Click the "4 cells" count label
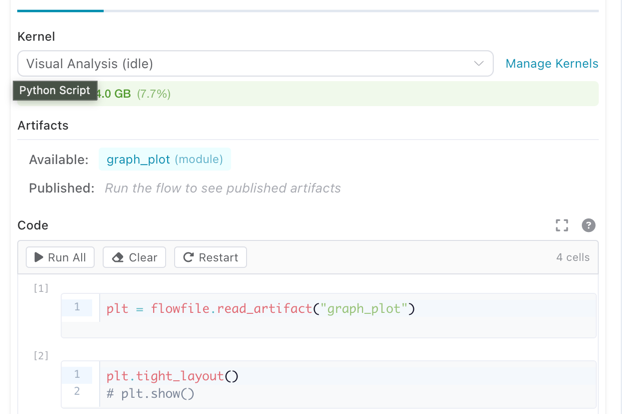This screenshot has height=414, width=622. (x=572, y=257)
